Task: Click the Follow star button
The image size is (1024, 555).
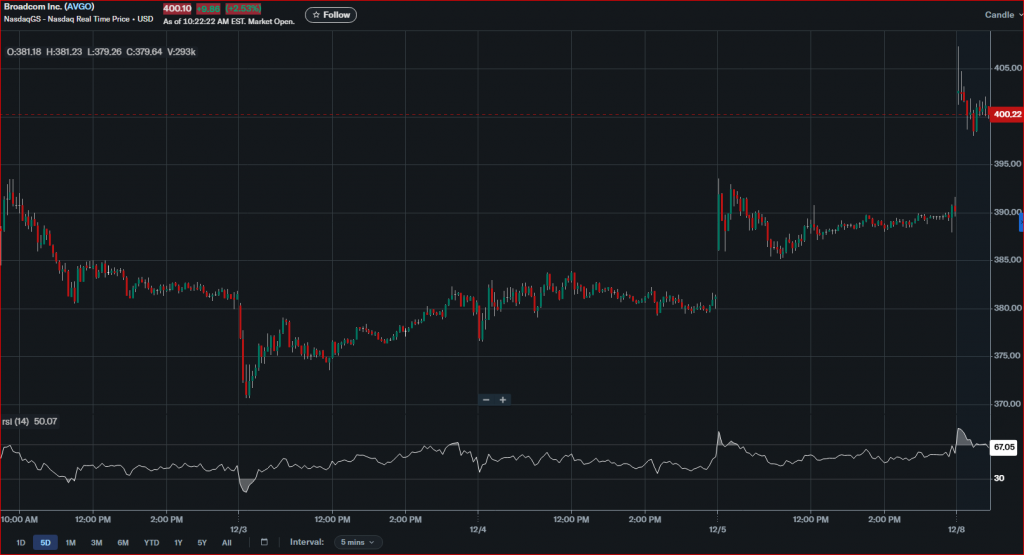Action: click(331, 15)
